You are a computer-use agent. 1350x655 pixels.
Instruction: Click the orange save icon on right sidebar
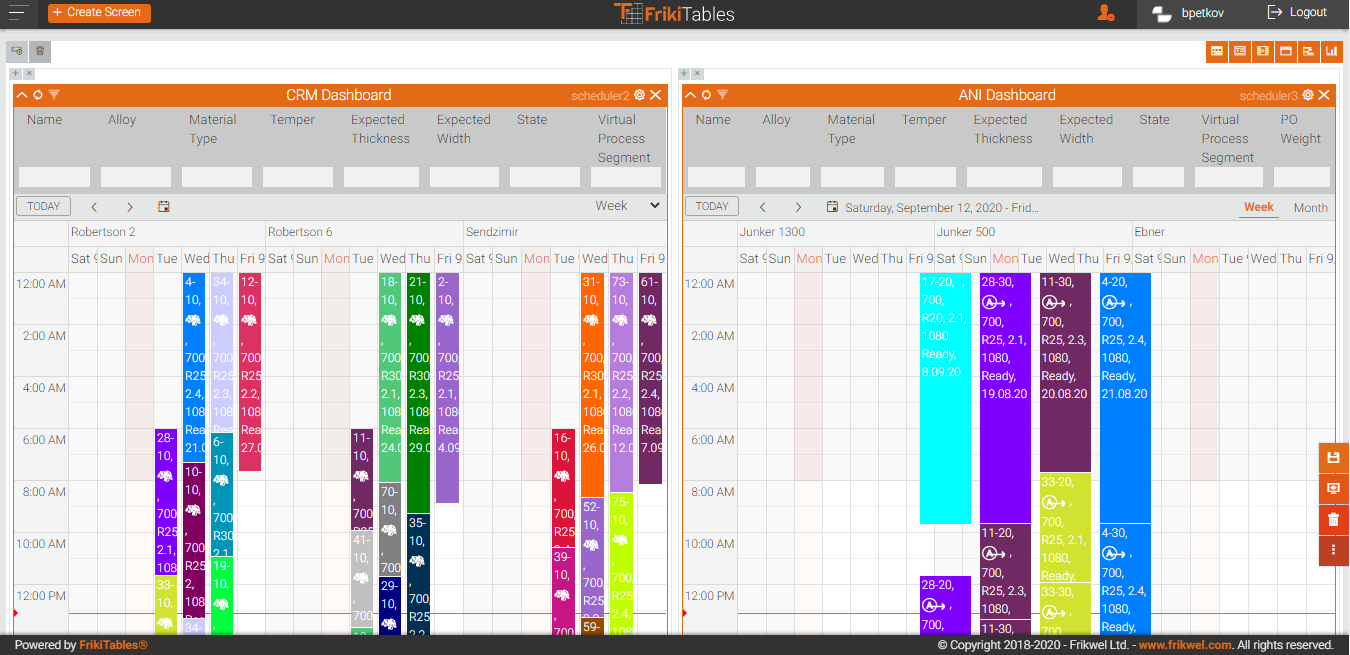click(1333, 458)
